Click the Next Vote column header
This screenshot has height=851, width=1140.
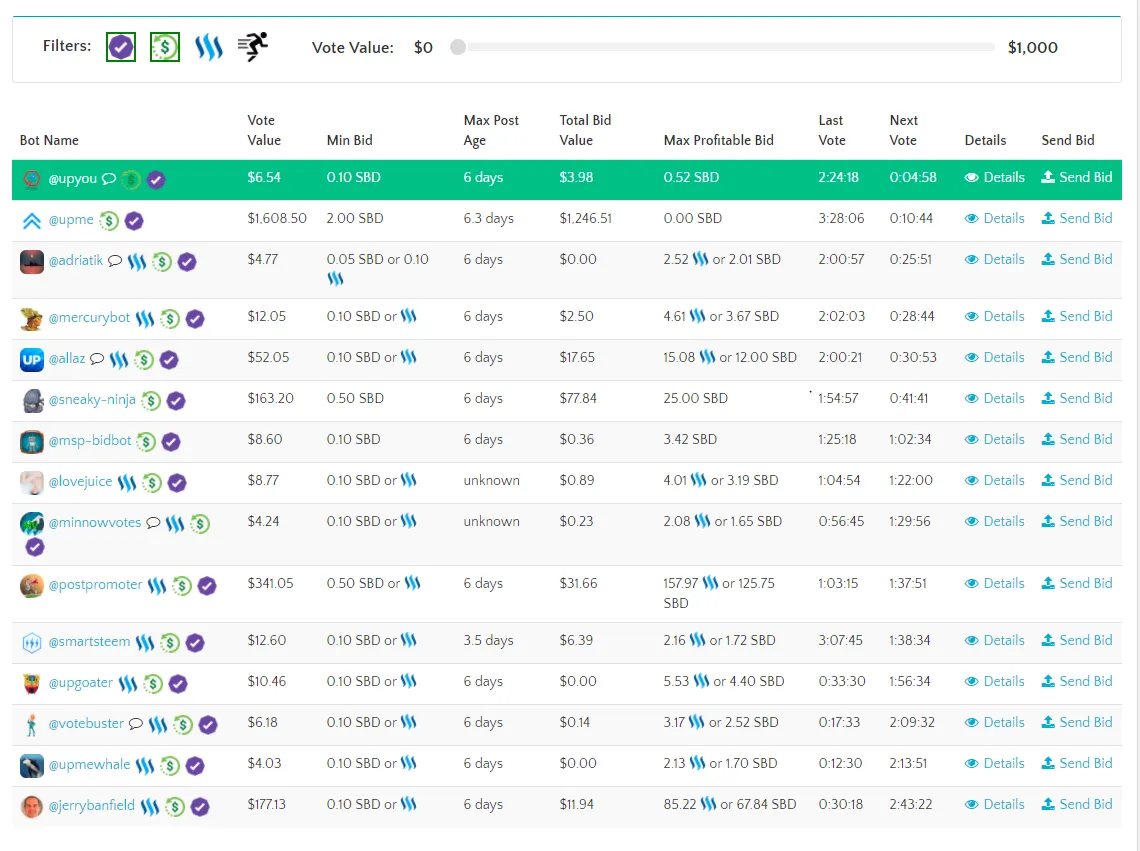(903, 130)
